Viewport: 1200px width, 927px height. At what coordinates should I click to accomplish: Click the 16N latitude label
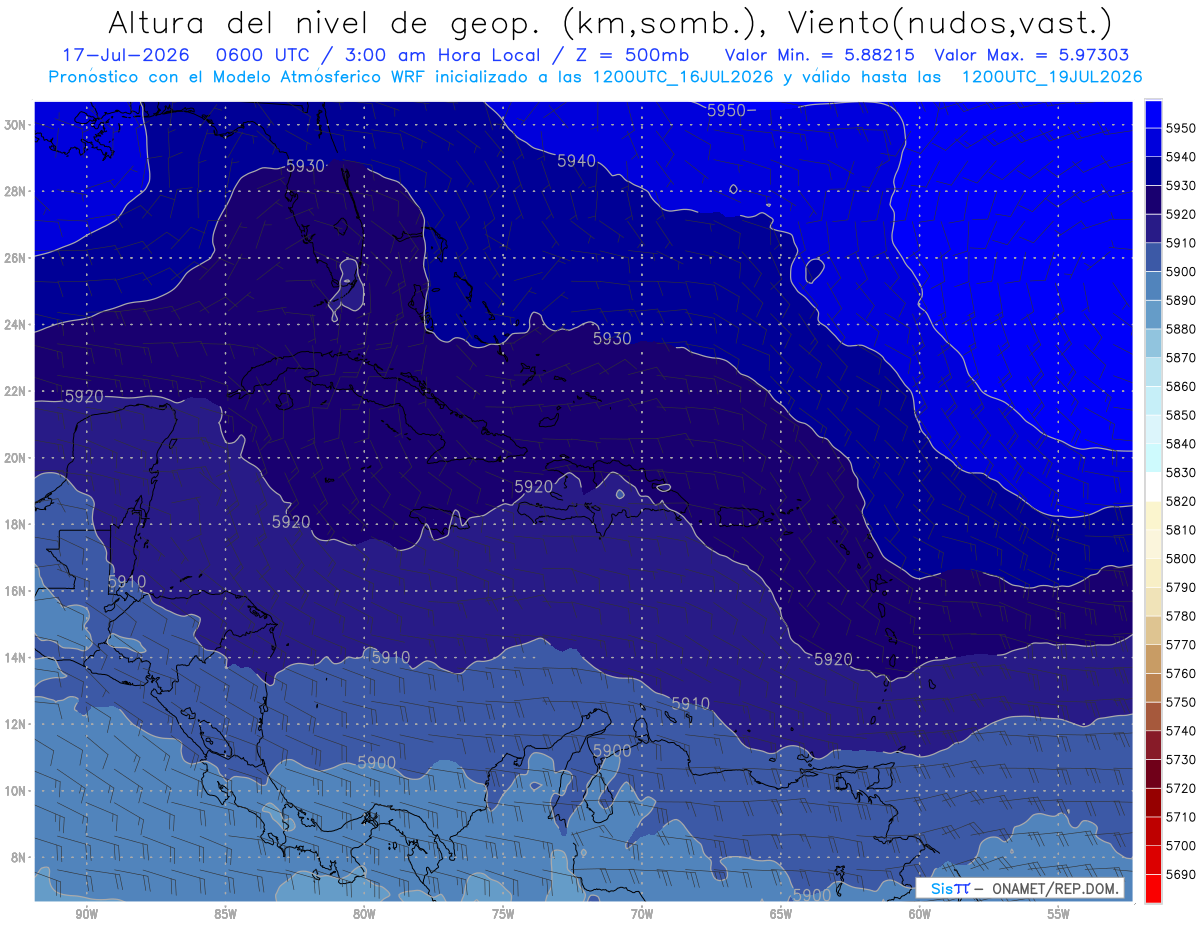click(16, 591)
